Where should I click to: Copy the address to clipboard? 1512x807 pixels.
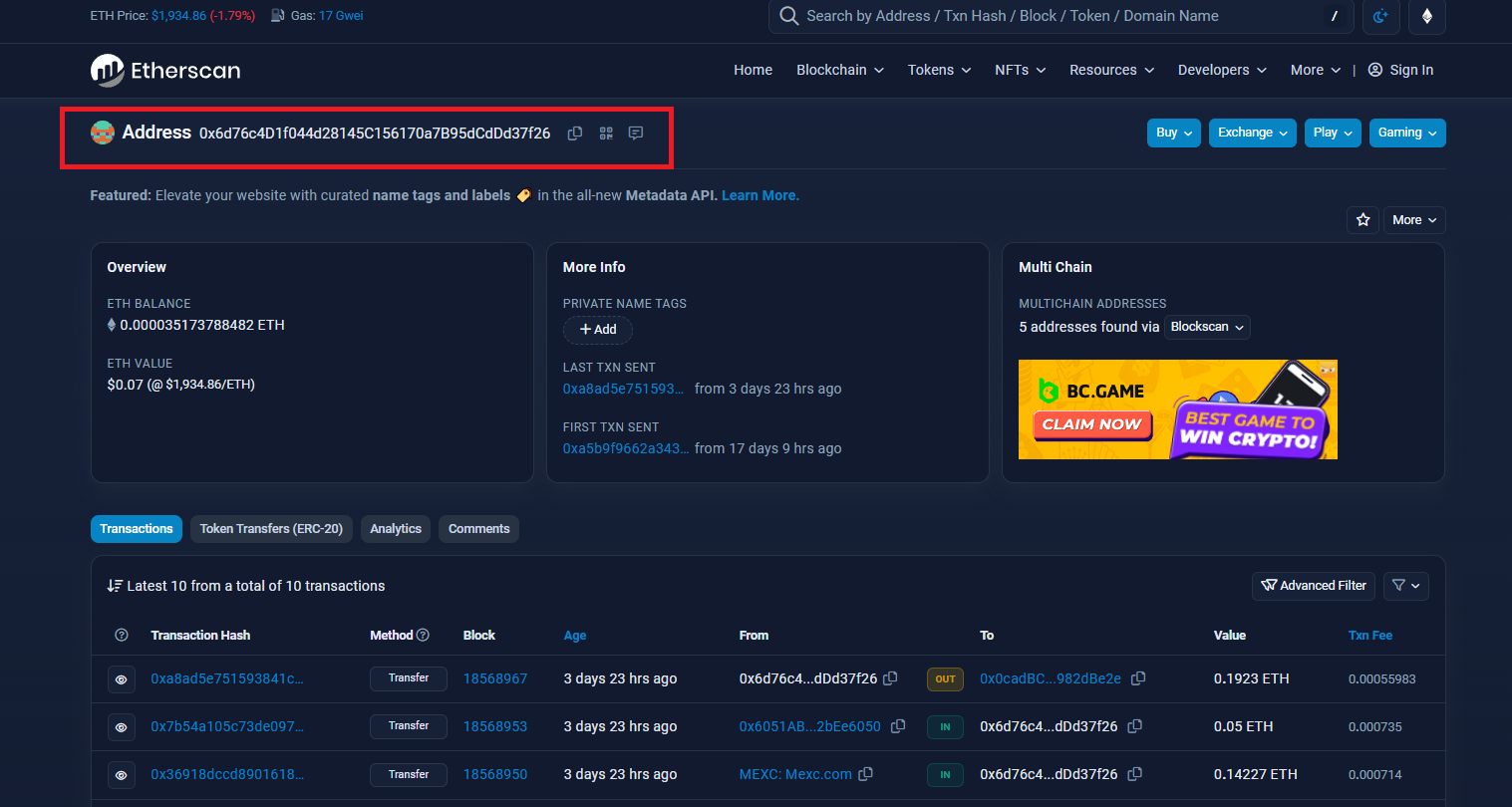(575, 134)
